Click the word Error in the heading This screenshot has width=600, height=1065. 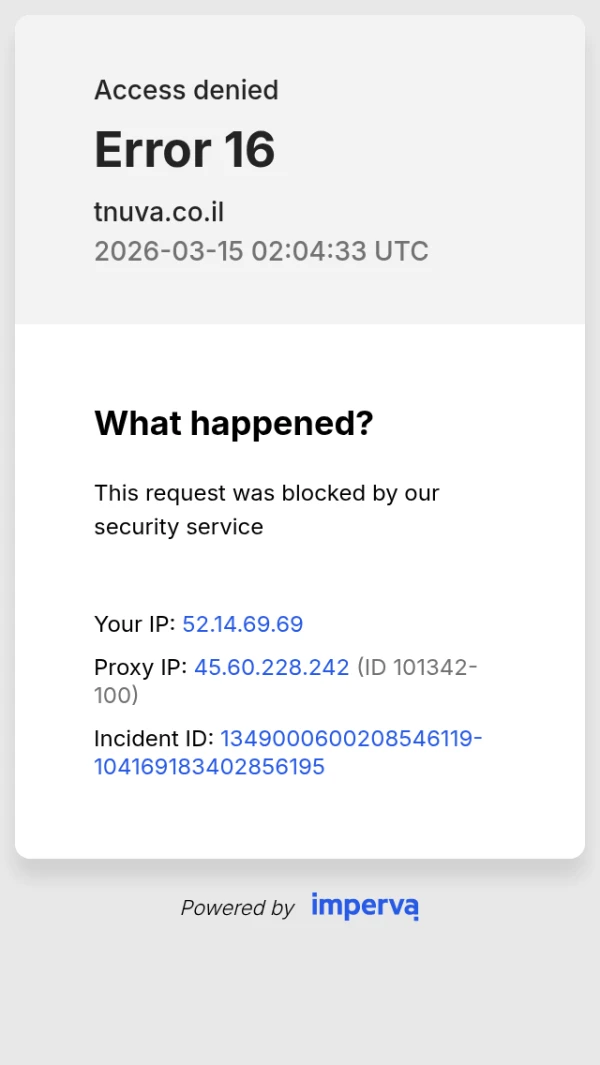152,150
